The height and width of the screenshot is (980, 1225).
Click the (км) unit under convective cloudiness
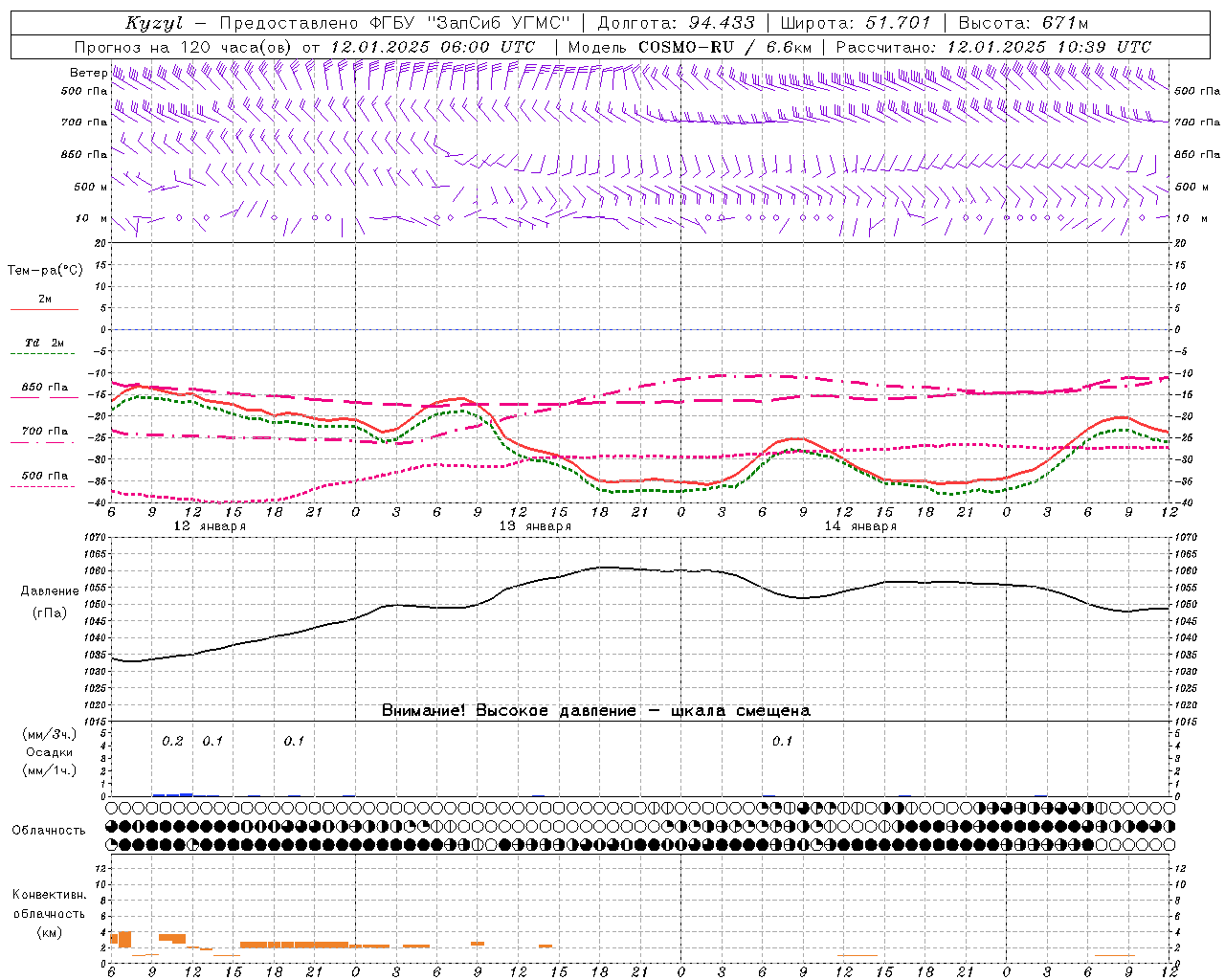coord(49,932)
